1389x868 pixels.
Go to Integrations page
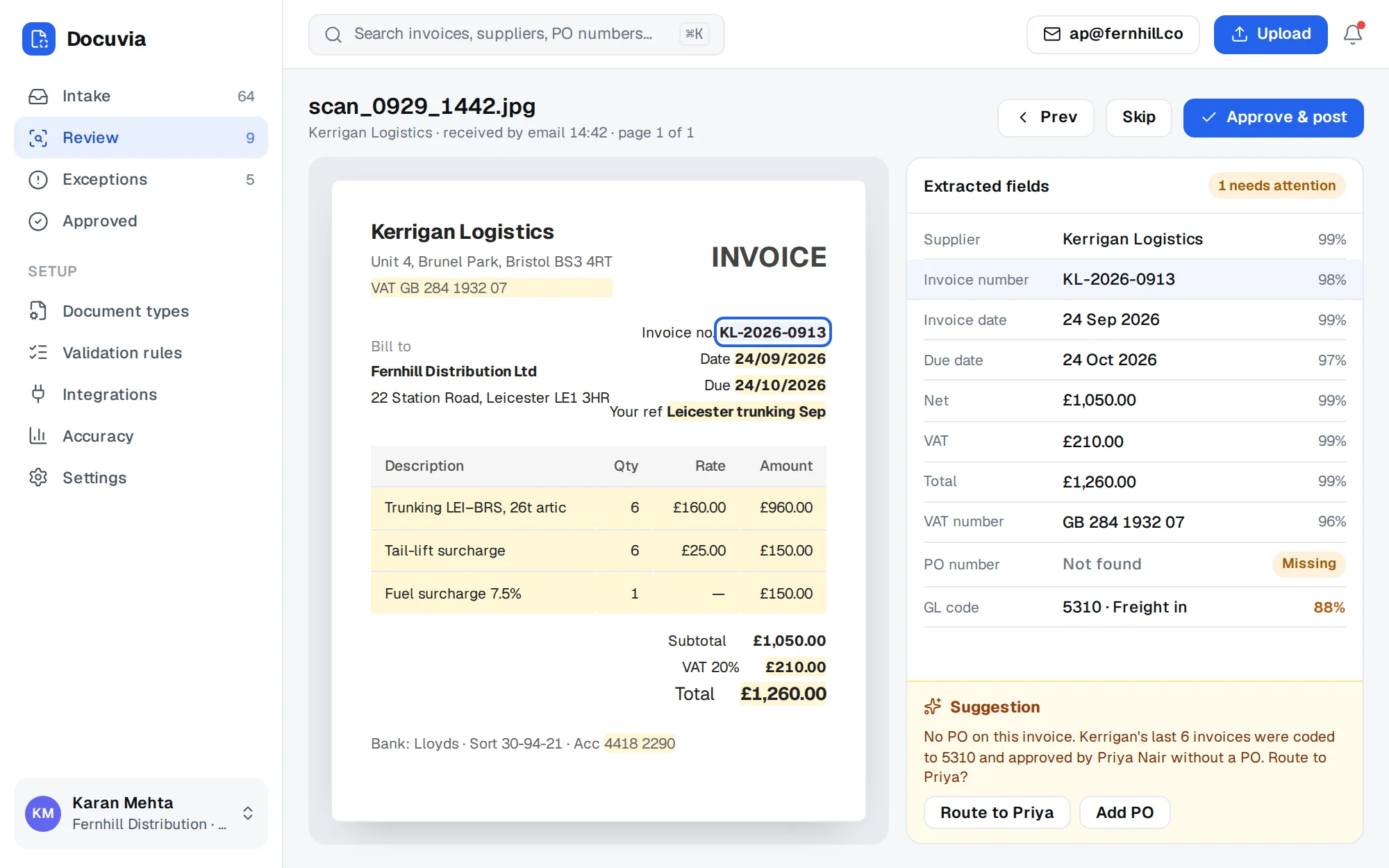(x=141, y=394)
